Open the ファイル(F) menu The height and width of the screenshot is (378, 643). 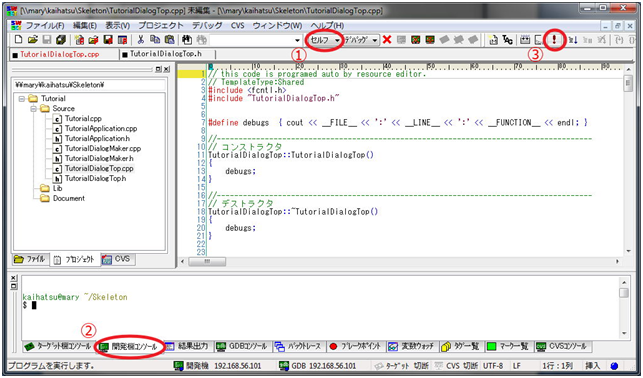[x=45, y=25]
